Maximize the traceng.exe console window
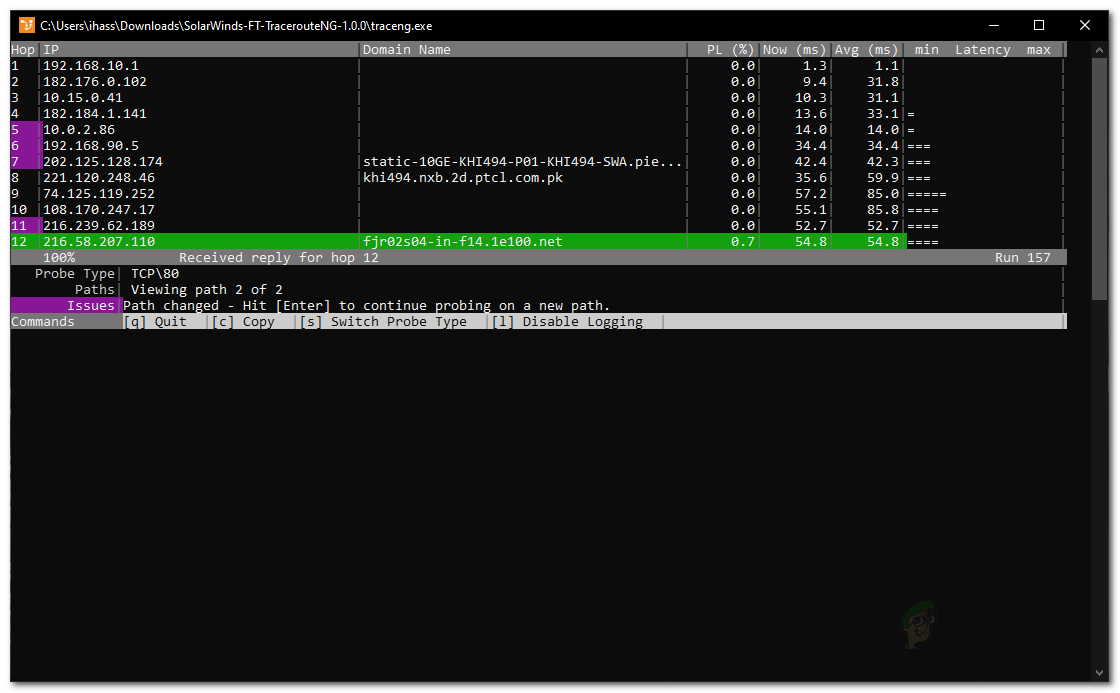This screenshot has height=693, width=1120. coord(1039,26)
